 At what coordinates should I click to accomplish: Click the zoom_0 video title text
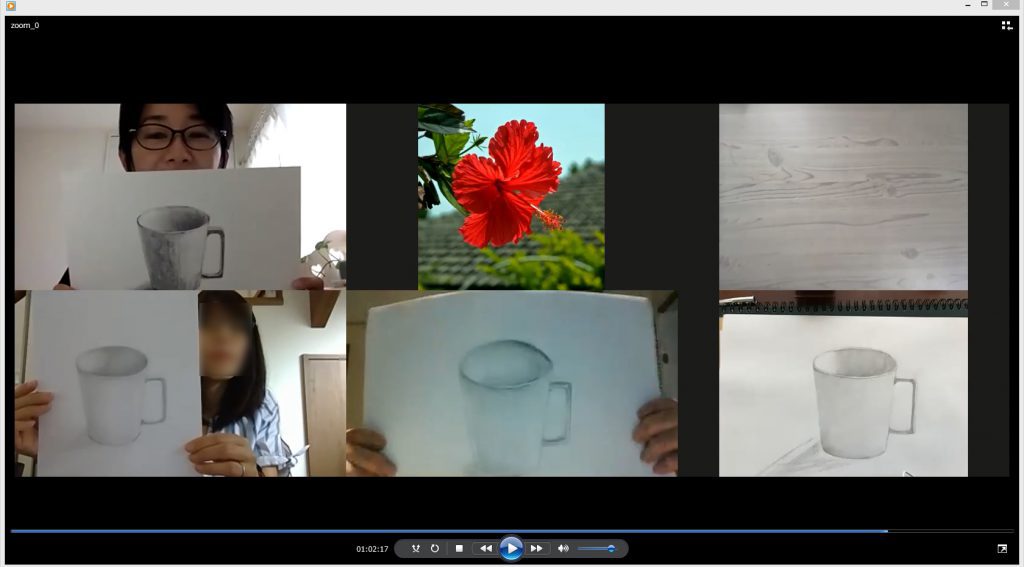coord(25,25)
